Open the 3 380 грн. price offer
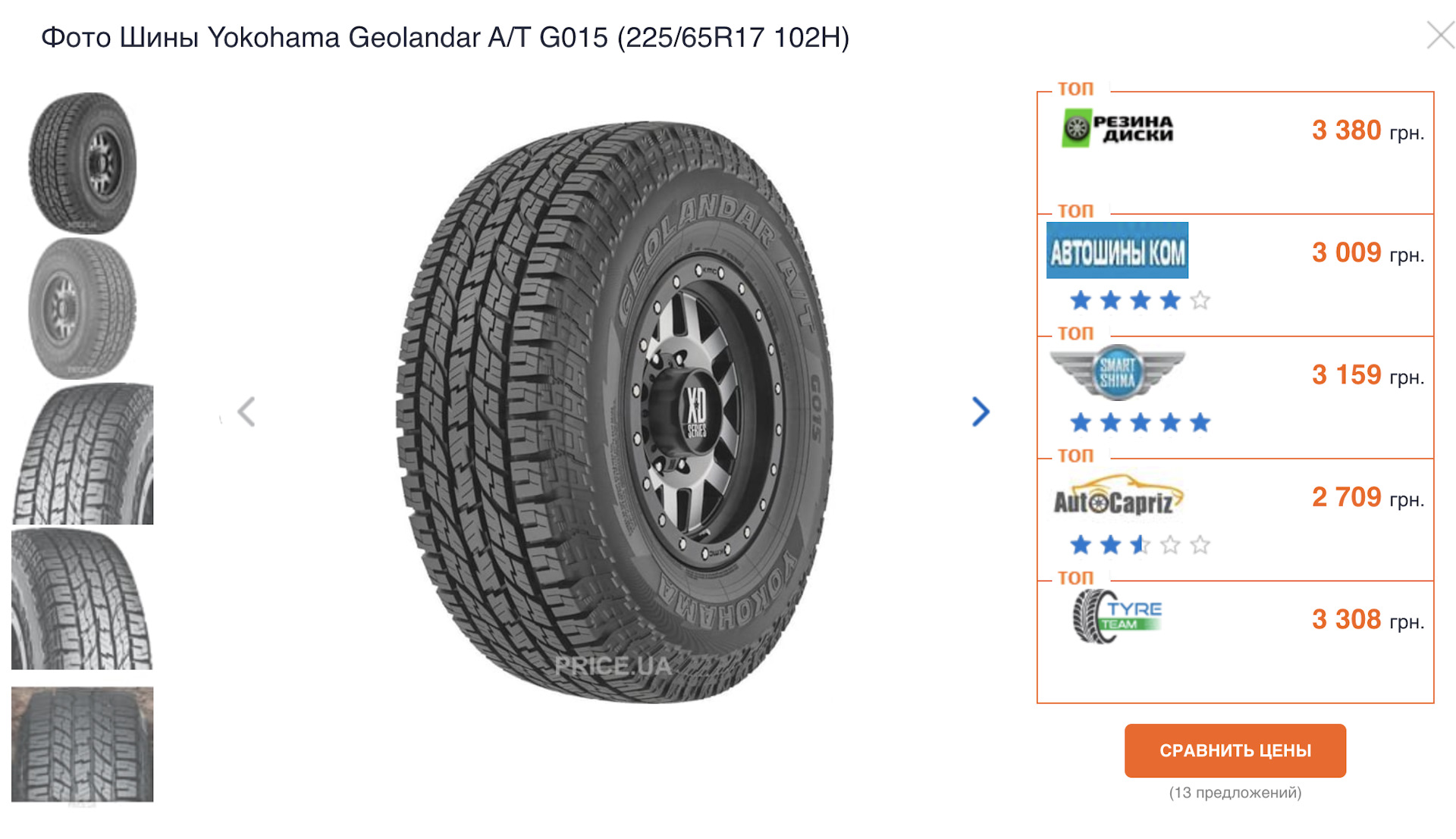The width and height of the screenshot is (1456, 839). pos(1368,130)
